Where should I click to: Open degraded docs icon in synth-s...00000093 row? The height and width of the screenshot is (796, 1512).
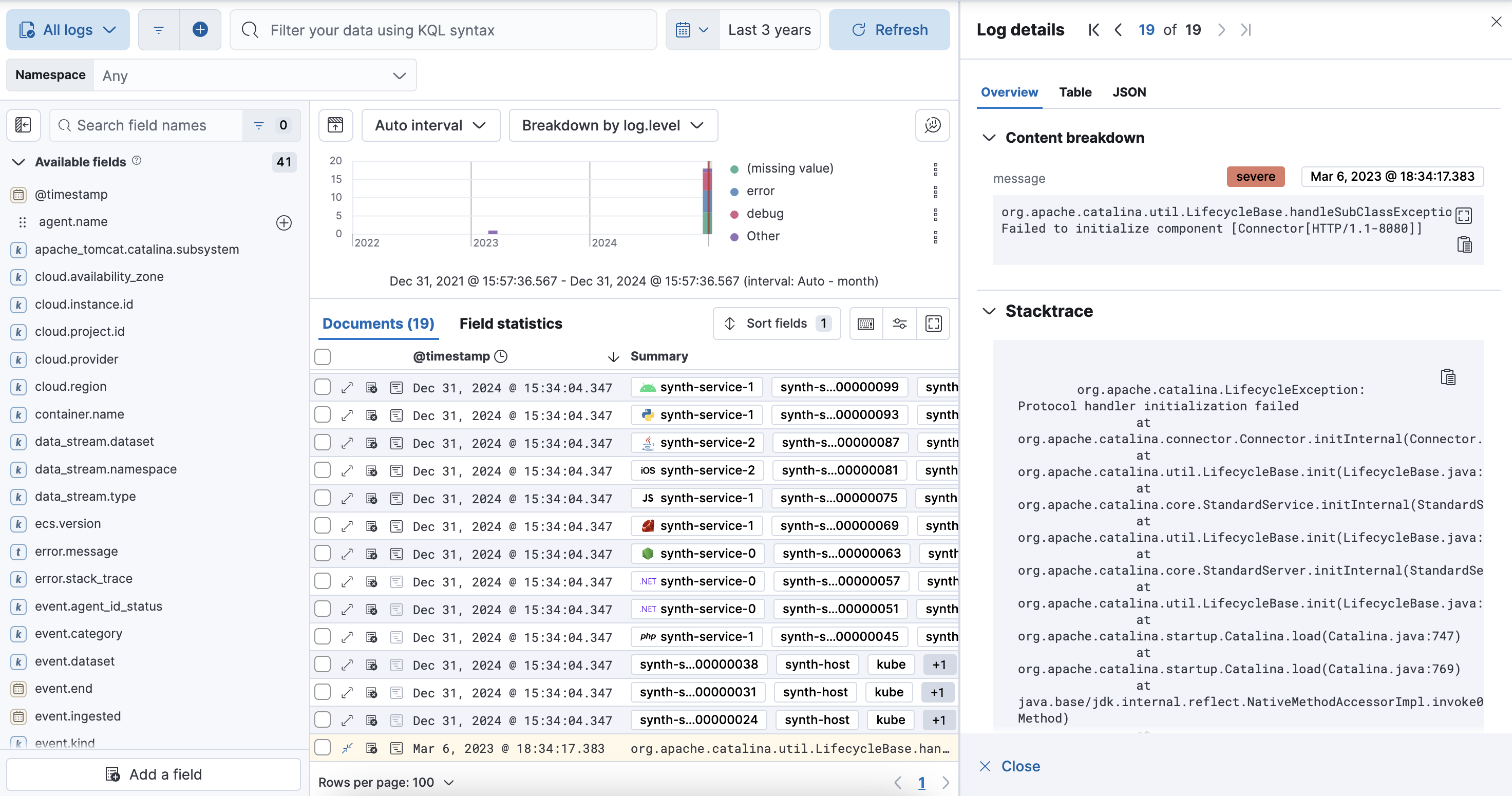pyautogui.click(x=371, y=415)
